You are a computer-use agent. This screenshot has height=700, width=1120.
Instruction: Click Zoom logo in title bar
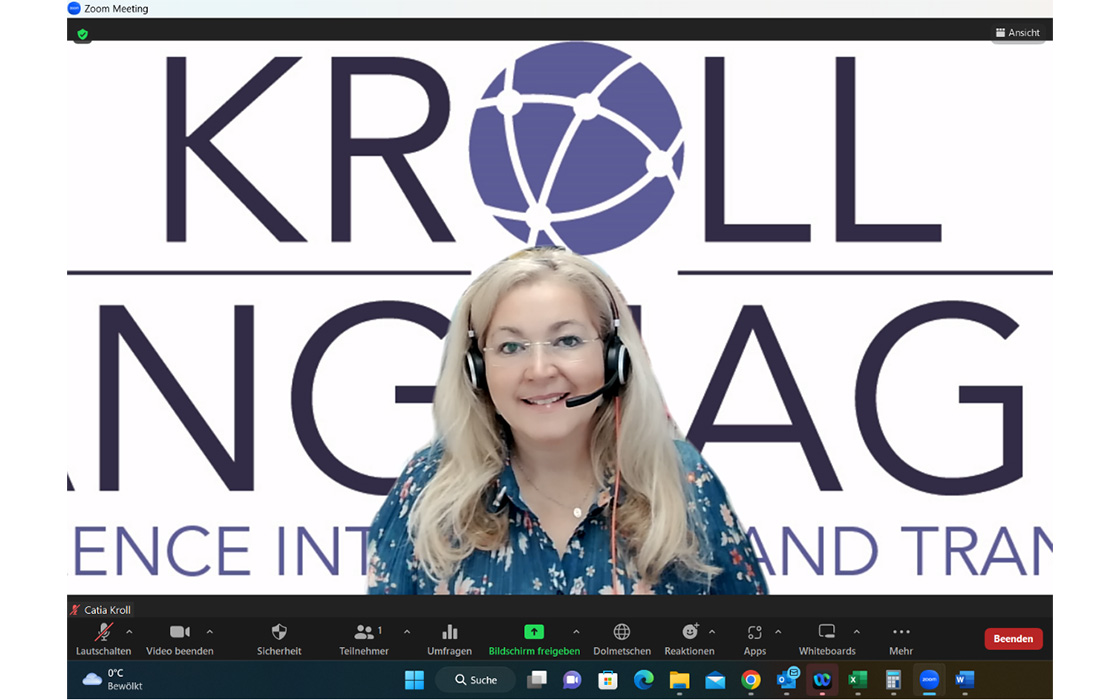tap(74, 9)
